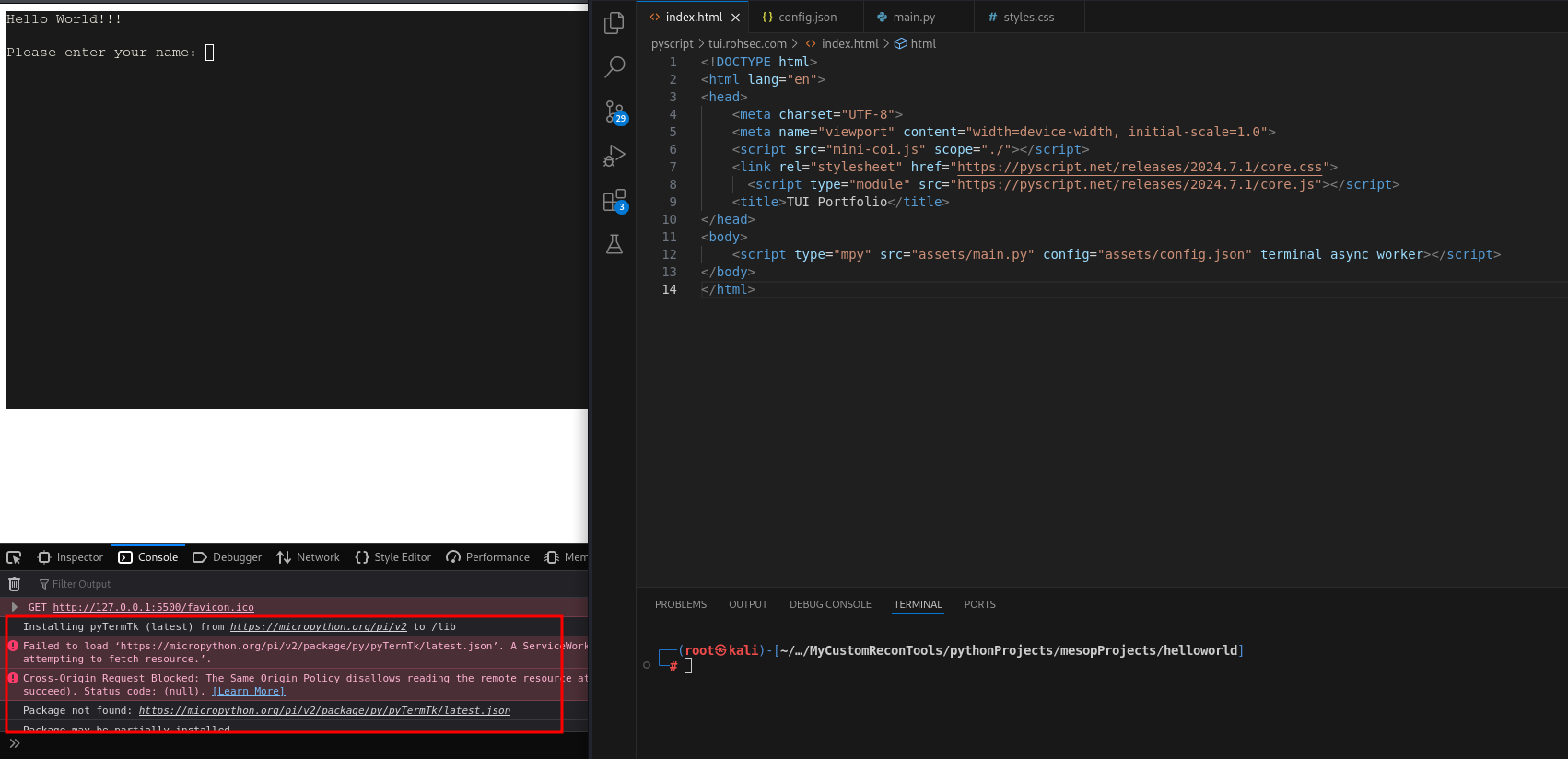Open the Testing flask icon
This screenshot has width=1568, height=759.
click(x=614, y=244)
